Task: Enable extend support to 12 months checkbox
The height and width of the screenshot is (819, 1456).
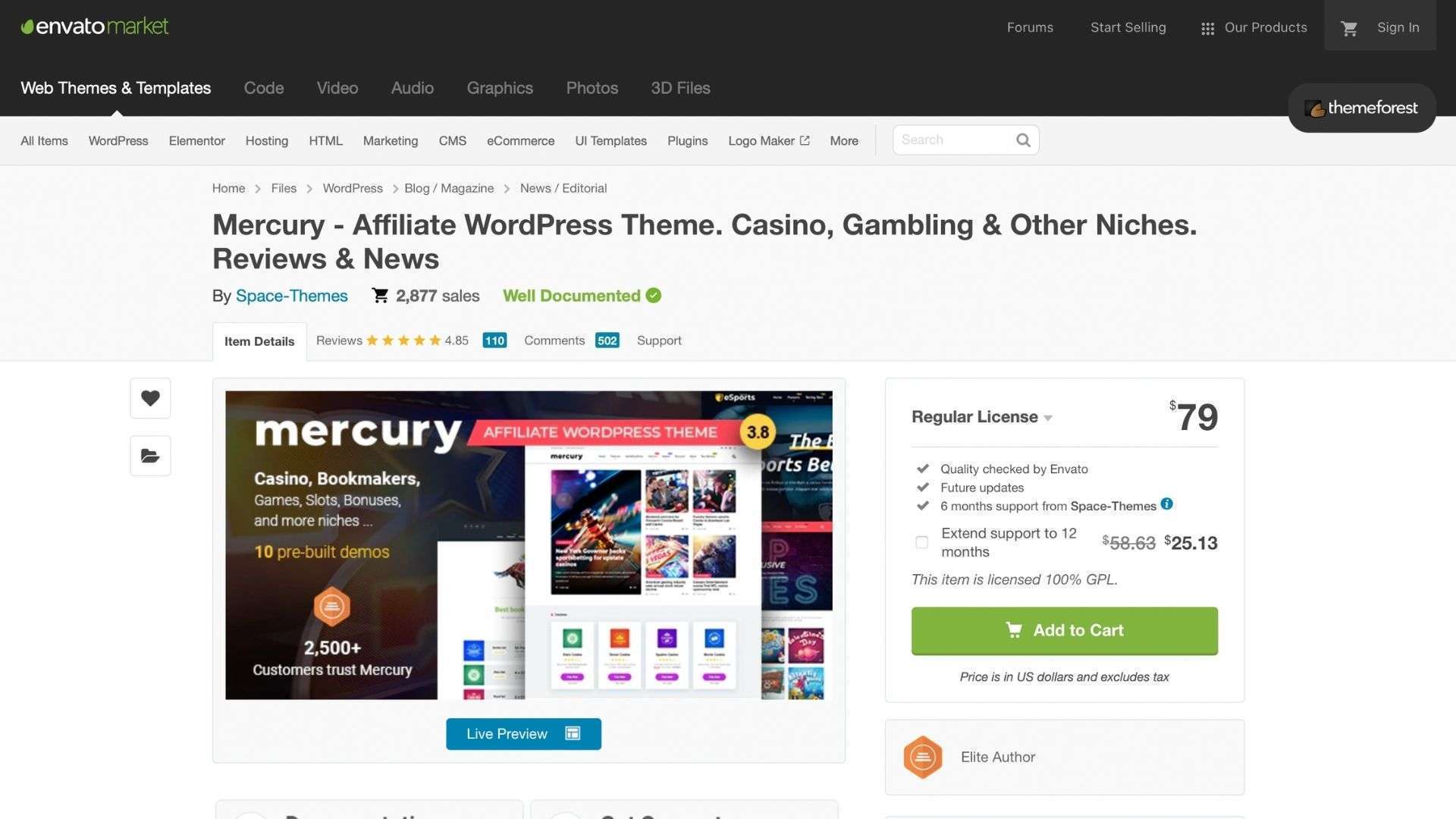Action: (x=921, y=542)
